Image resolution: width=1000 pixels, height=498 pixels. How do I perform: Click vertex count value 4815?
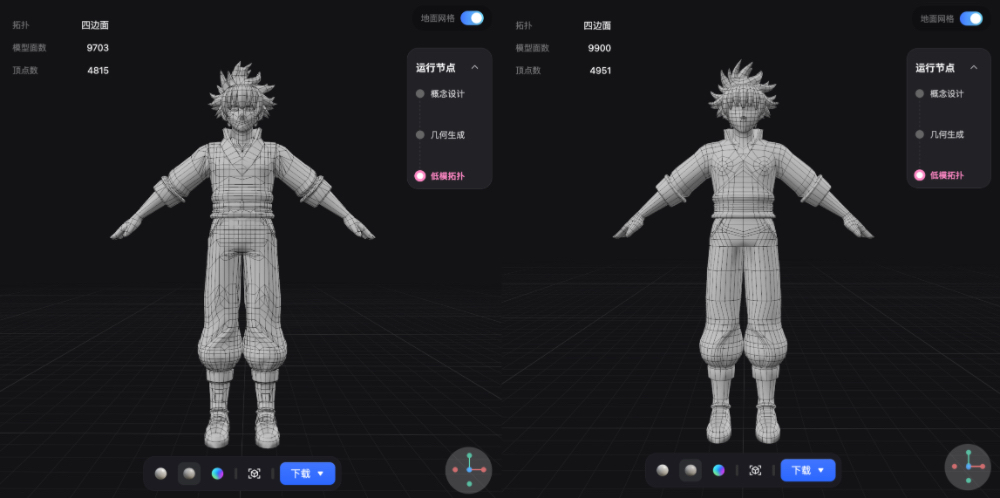98,70
